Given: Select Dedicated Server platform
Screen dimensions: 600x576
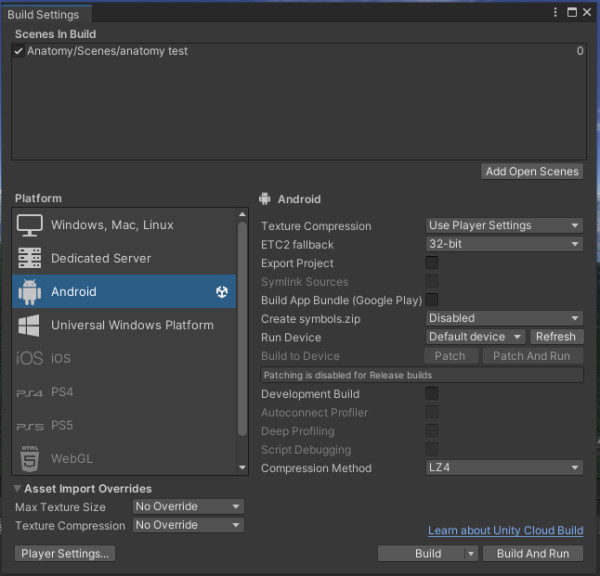Looking at the screenshot, I should pos(124,258).
